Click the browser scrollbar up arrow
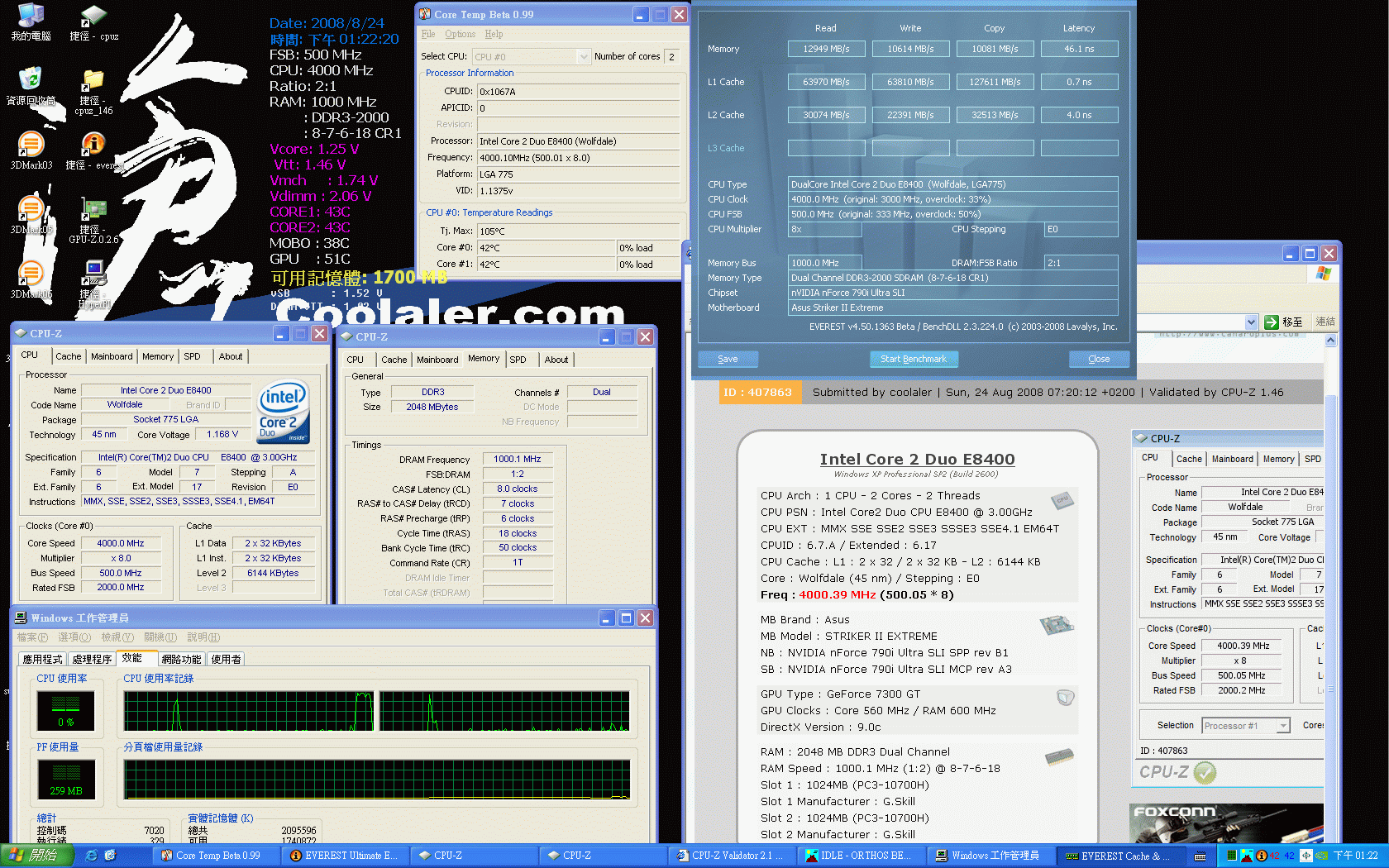Screen dimensions: 1389x868 tap(1330, 341)
